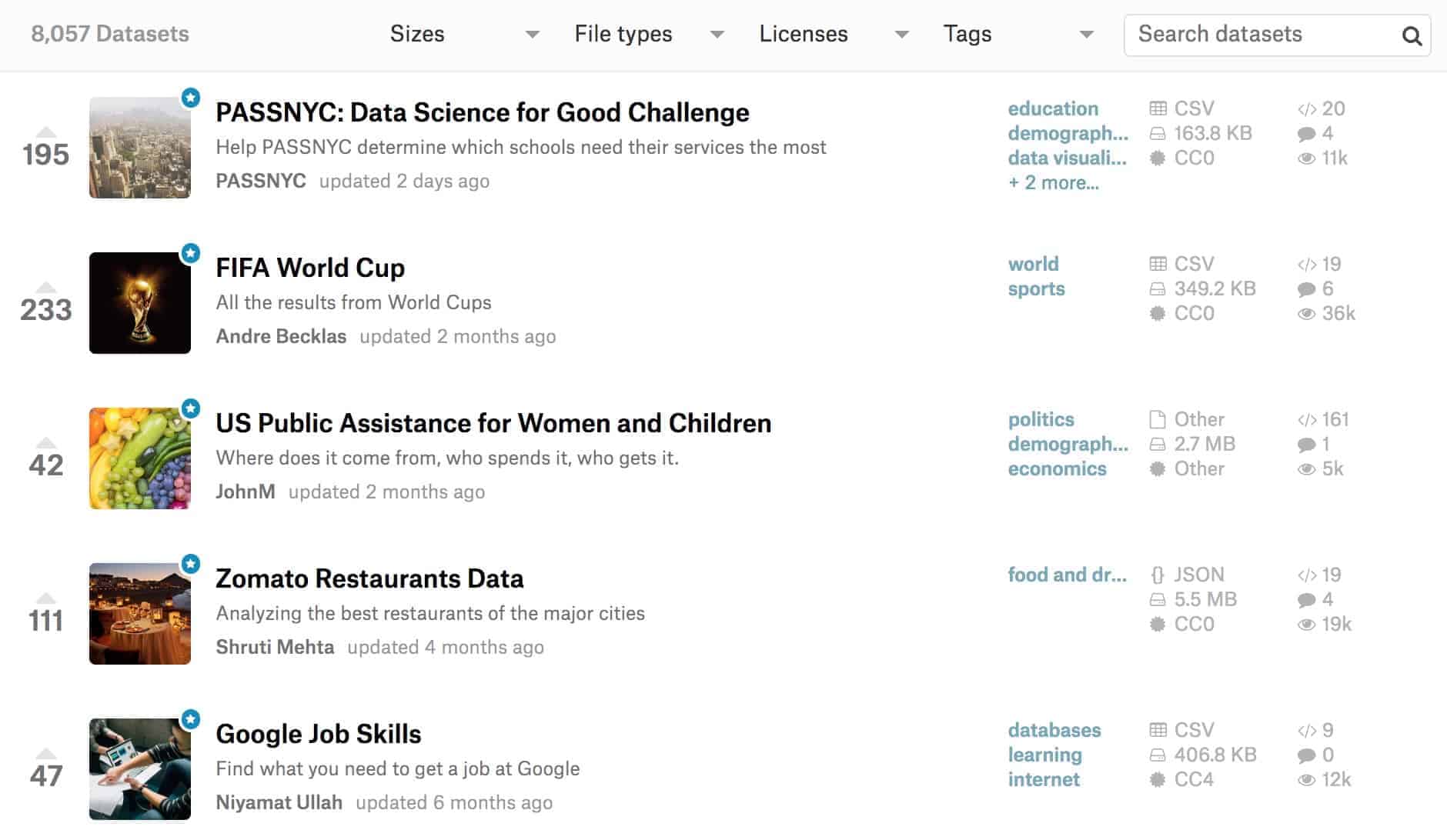Open the File types filter dropdown
1447x840 pixels.
(x=649, y=34)
